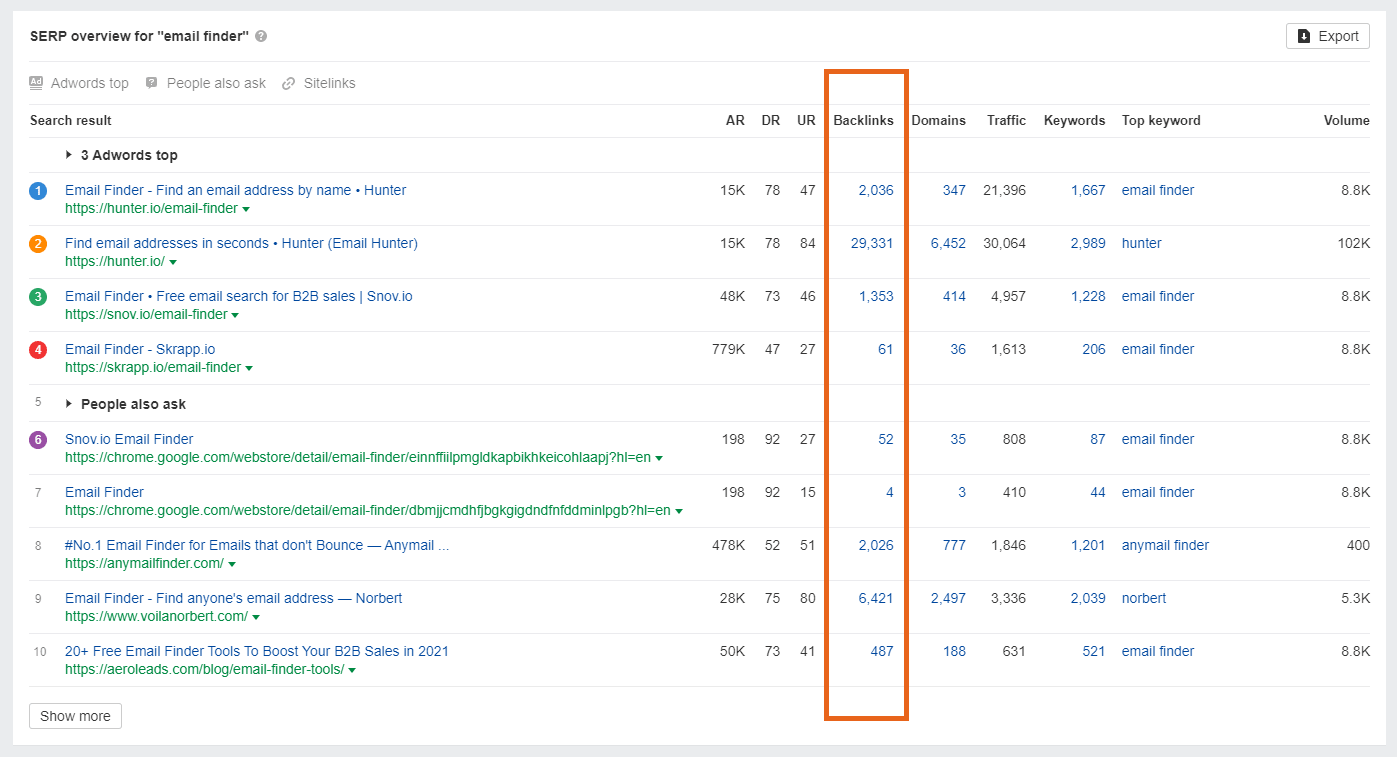Open dropdown next to voilanorbert.com URL
1397x757 pixels.
coord(256,618)
